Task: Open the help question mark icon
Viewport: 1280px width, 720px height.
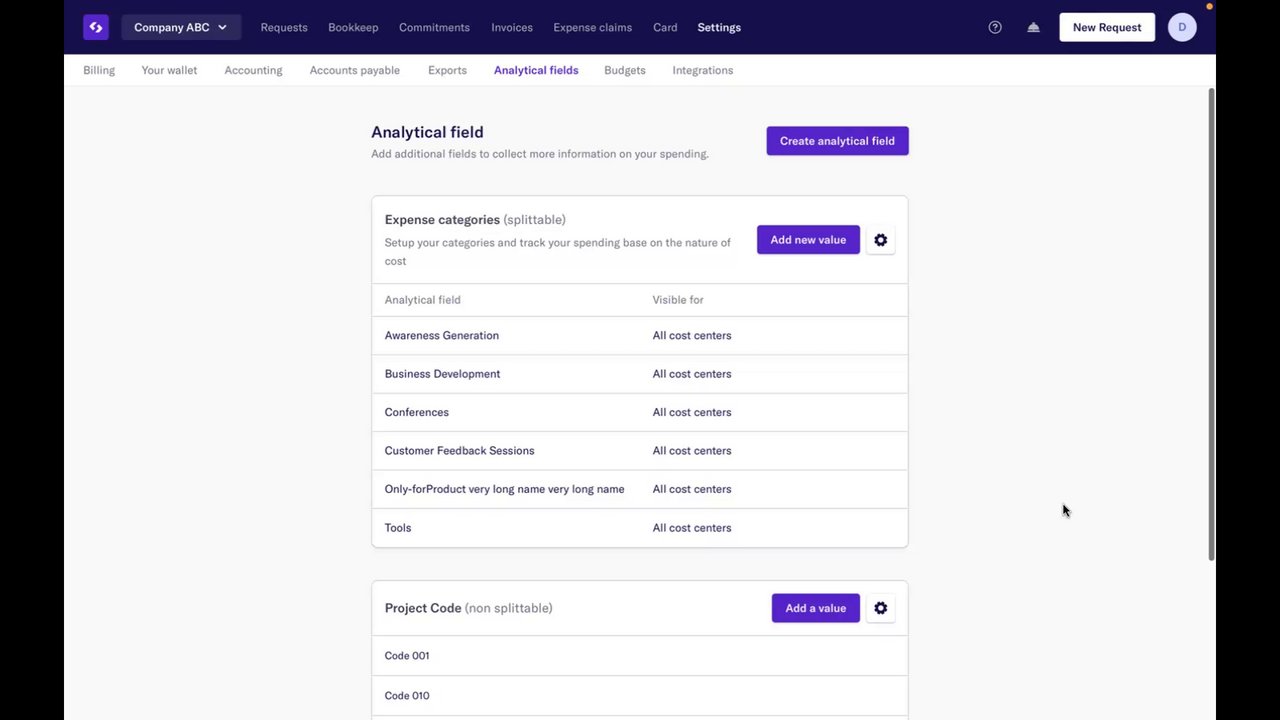Action: [995, 27]
